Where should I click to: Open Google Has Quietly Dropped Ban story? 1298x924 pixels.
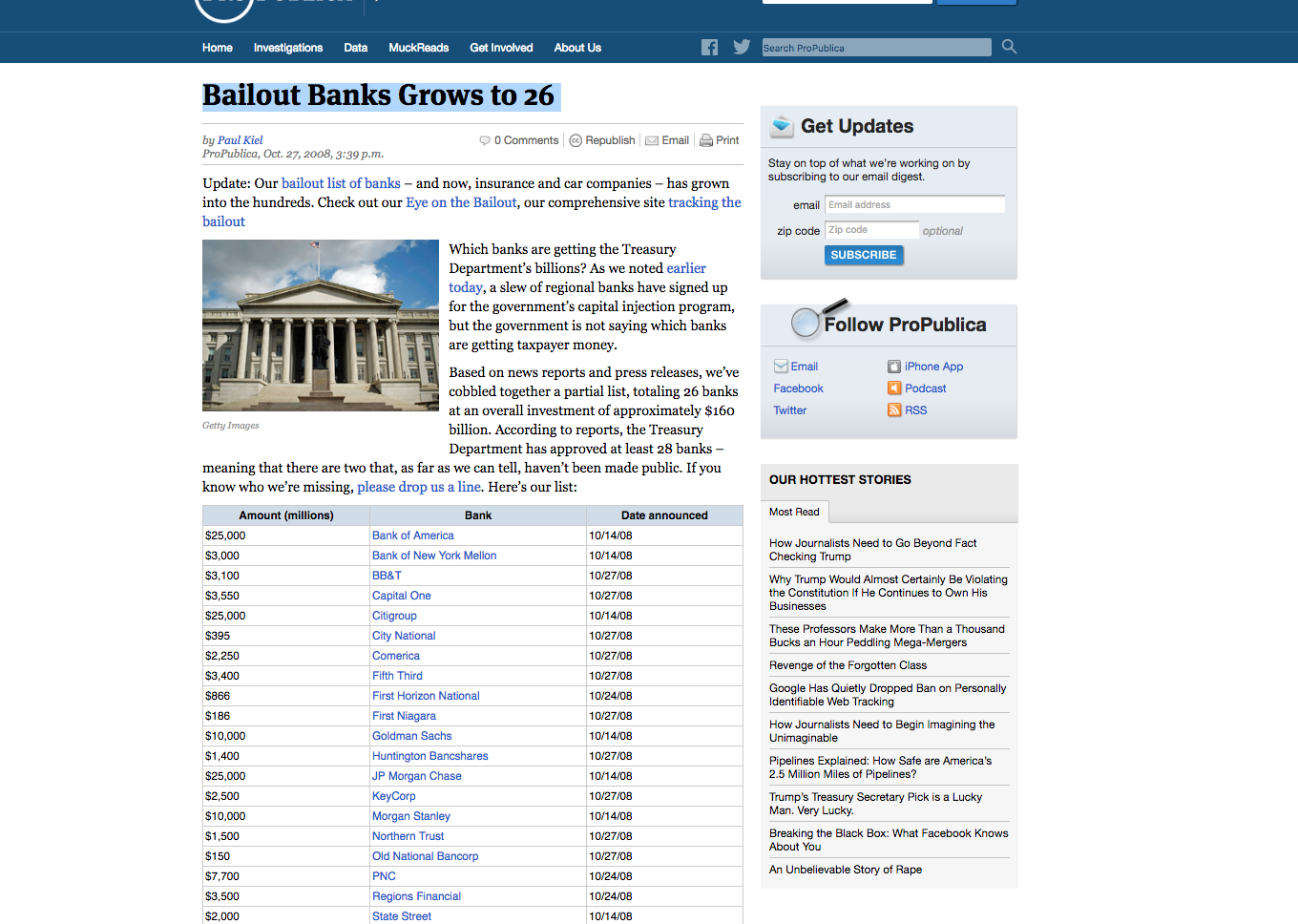click(888, 695)
